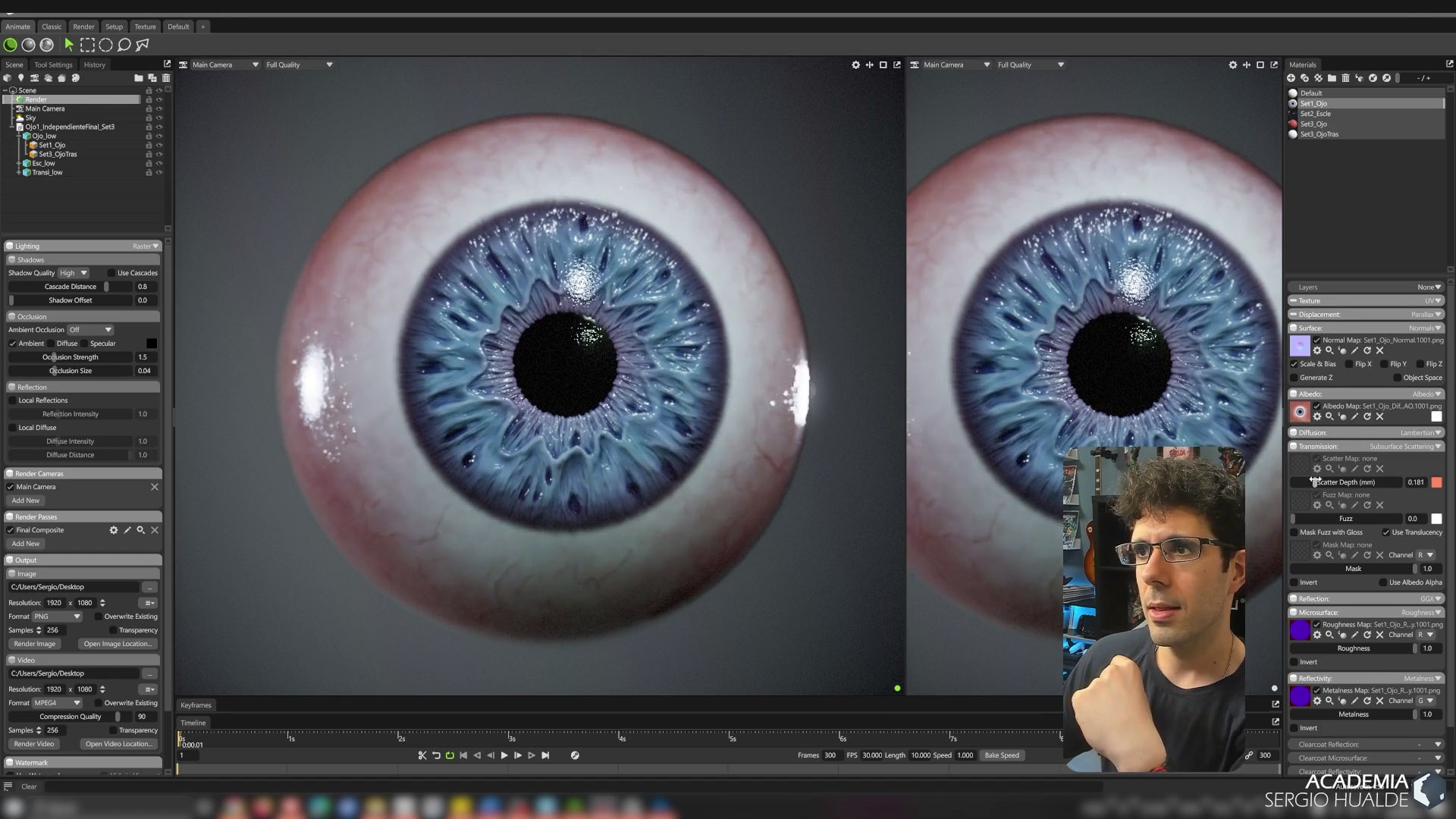Click the new folder icon in Scene panel
The width and height of the screenshot is (1456, 819).
tap(138, 77)
